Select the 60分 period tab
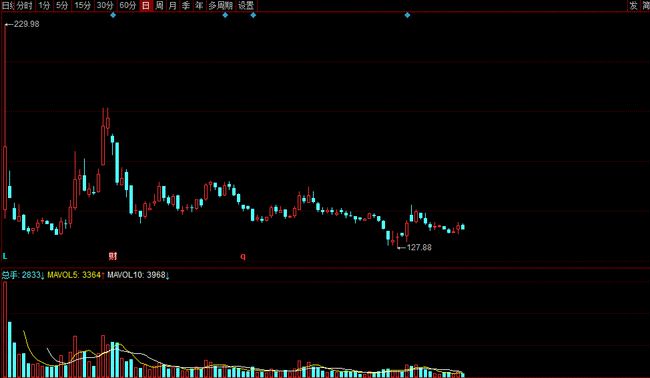Image resolution: width=650 pixels, height=378 pixels. [x=127, y=5]
